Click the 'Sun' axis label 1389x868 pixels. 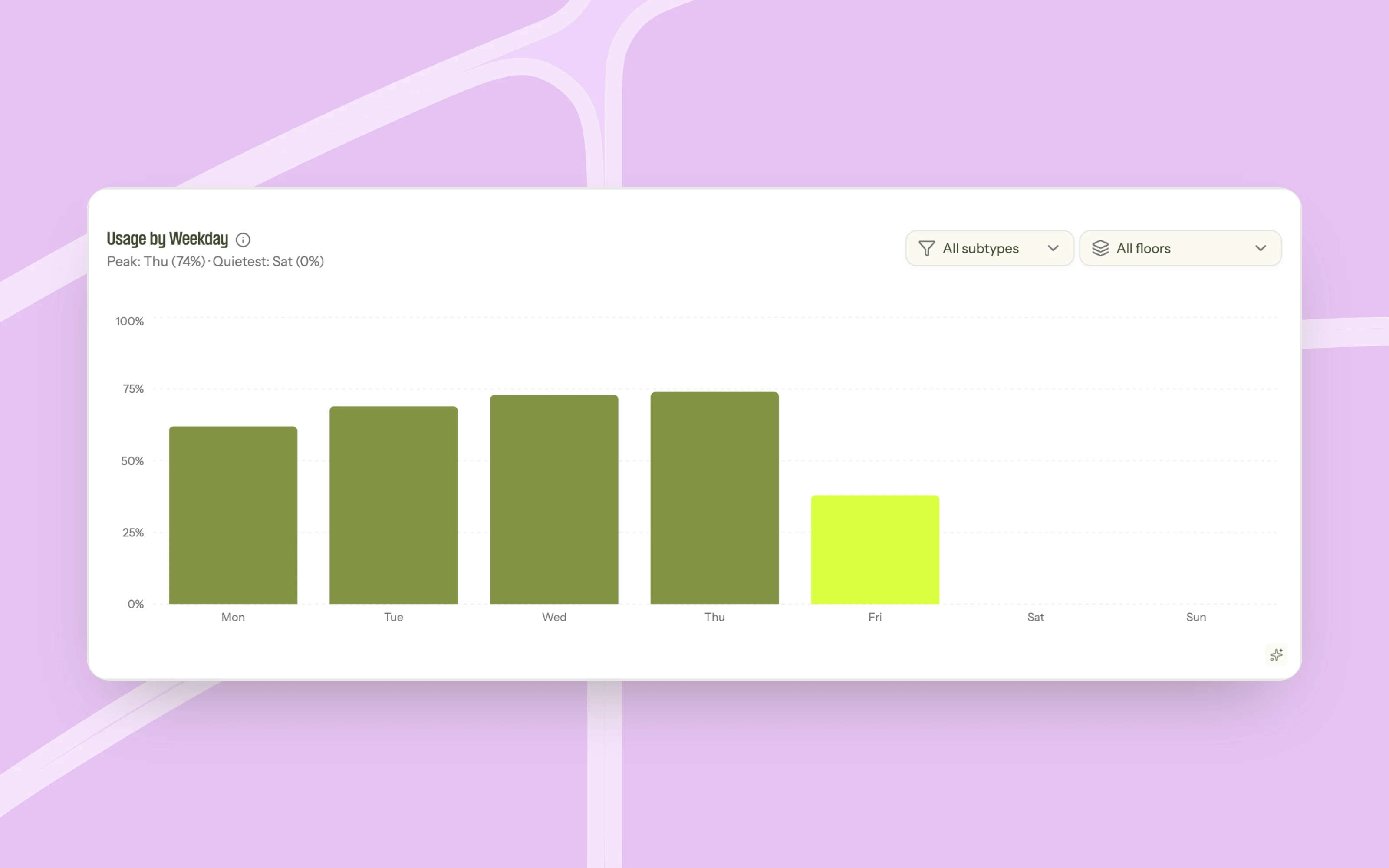pos(1196,617)
